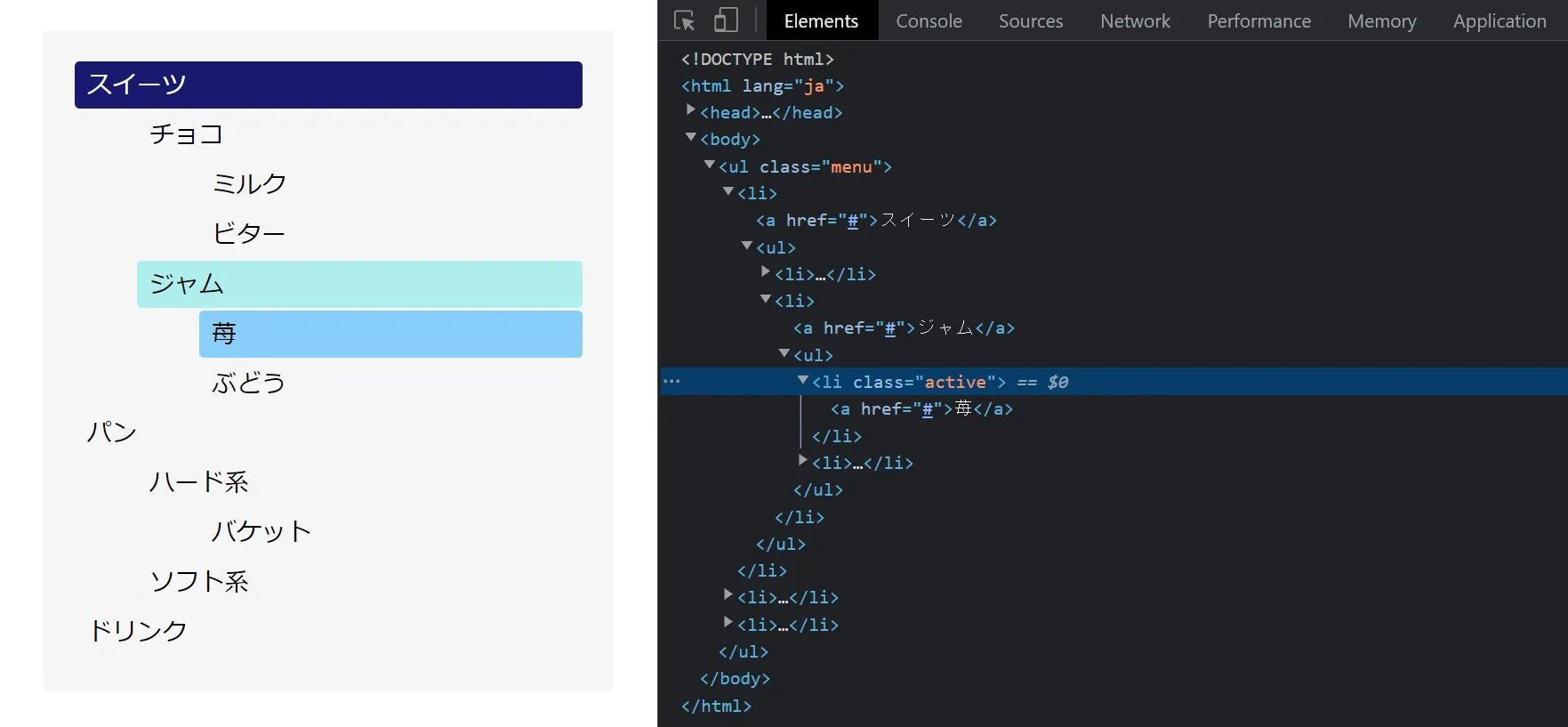The height and width of the screenshot is (727, 1568).
Task: Click the href "#" value in ジャム anchor
Action: (889, 328)
